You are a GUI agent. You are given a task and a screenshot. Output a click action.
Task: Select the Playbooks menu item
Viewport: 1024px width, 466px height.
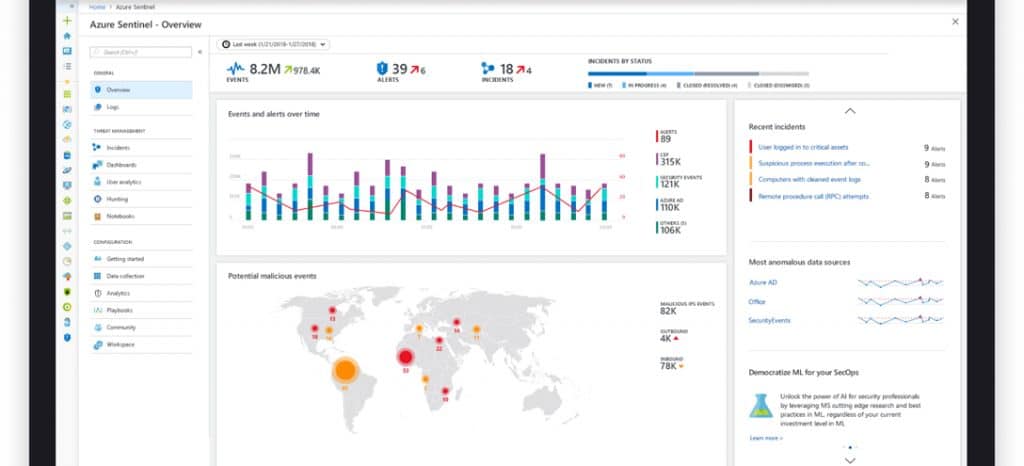(x=142, y=310)
